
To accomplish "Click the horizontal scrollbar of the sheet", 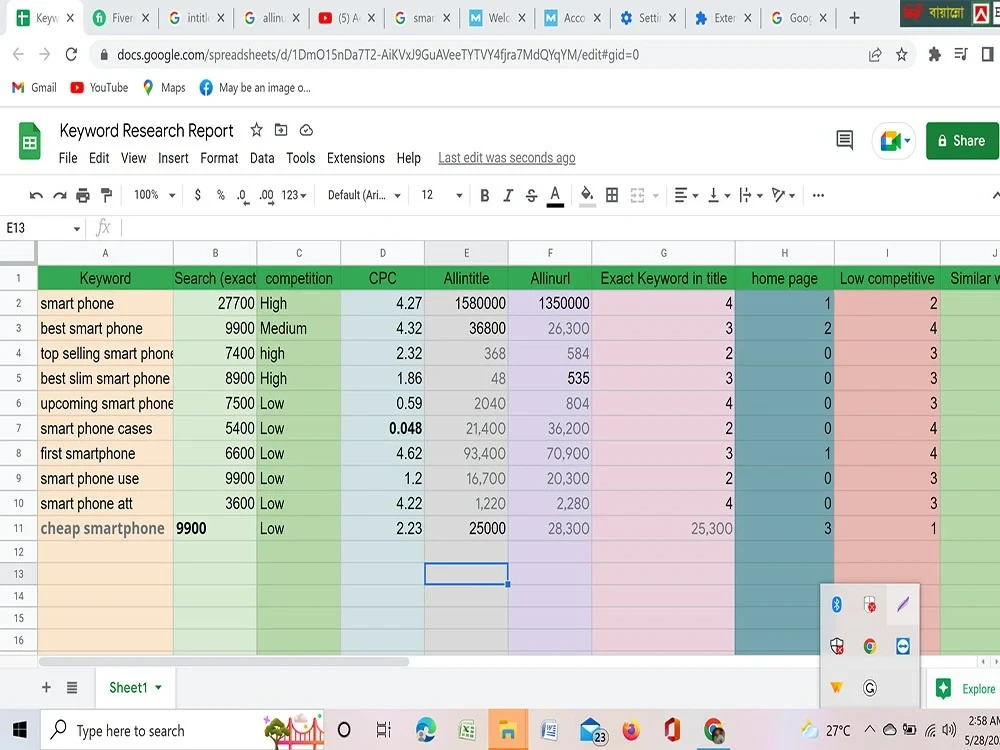I will 224,662.
